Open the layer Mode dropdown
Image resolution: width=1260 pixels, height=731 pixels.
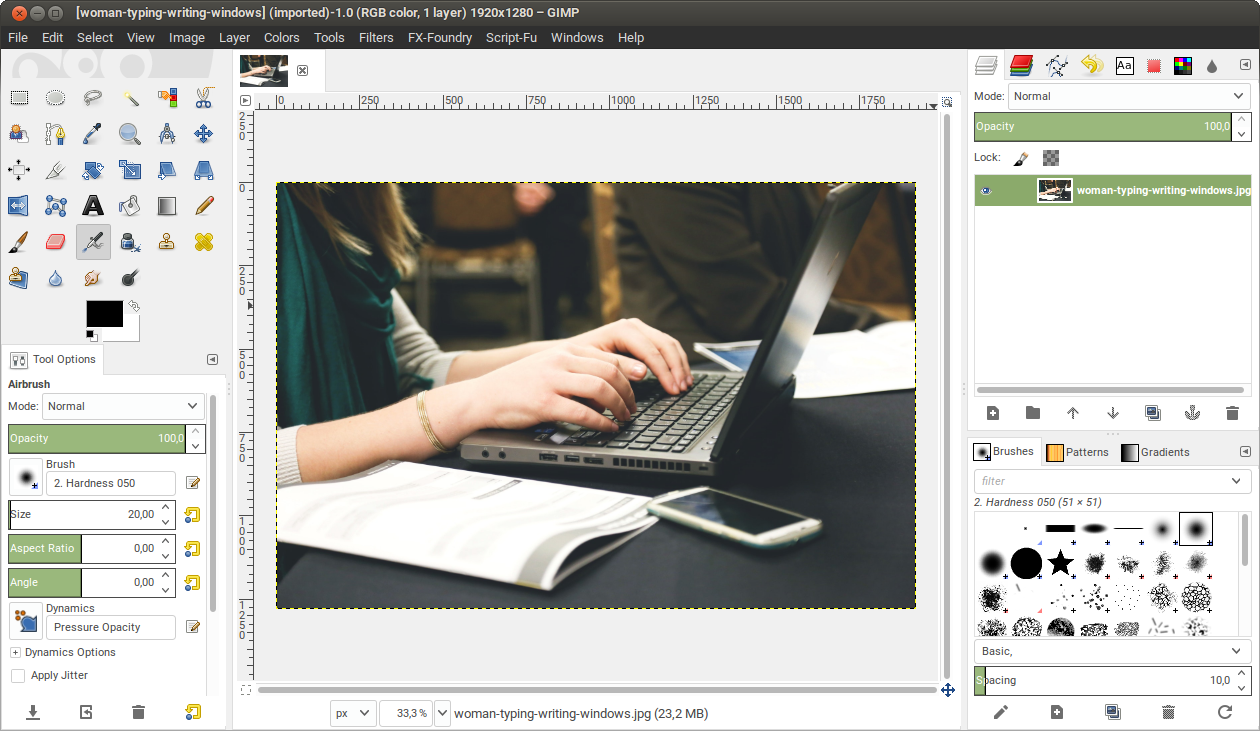point(1128,96)
